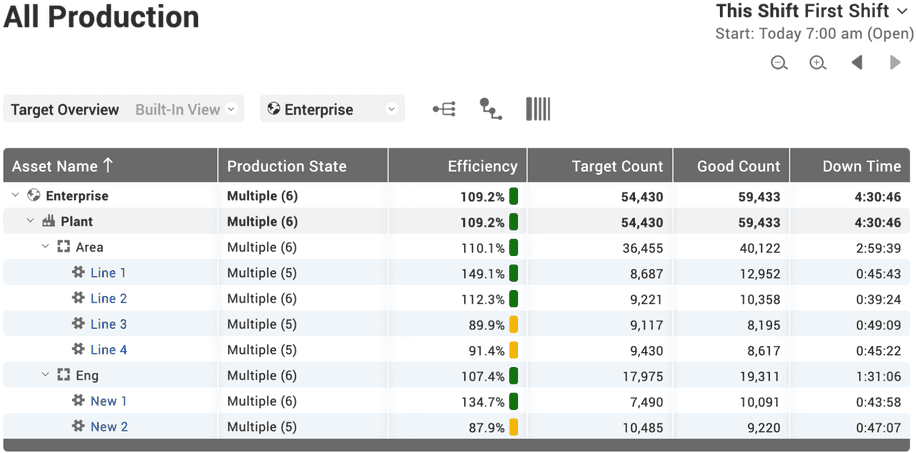The image size is (916, 453).
Task: Go to the previous shift period
Action: point(857,62)
